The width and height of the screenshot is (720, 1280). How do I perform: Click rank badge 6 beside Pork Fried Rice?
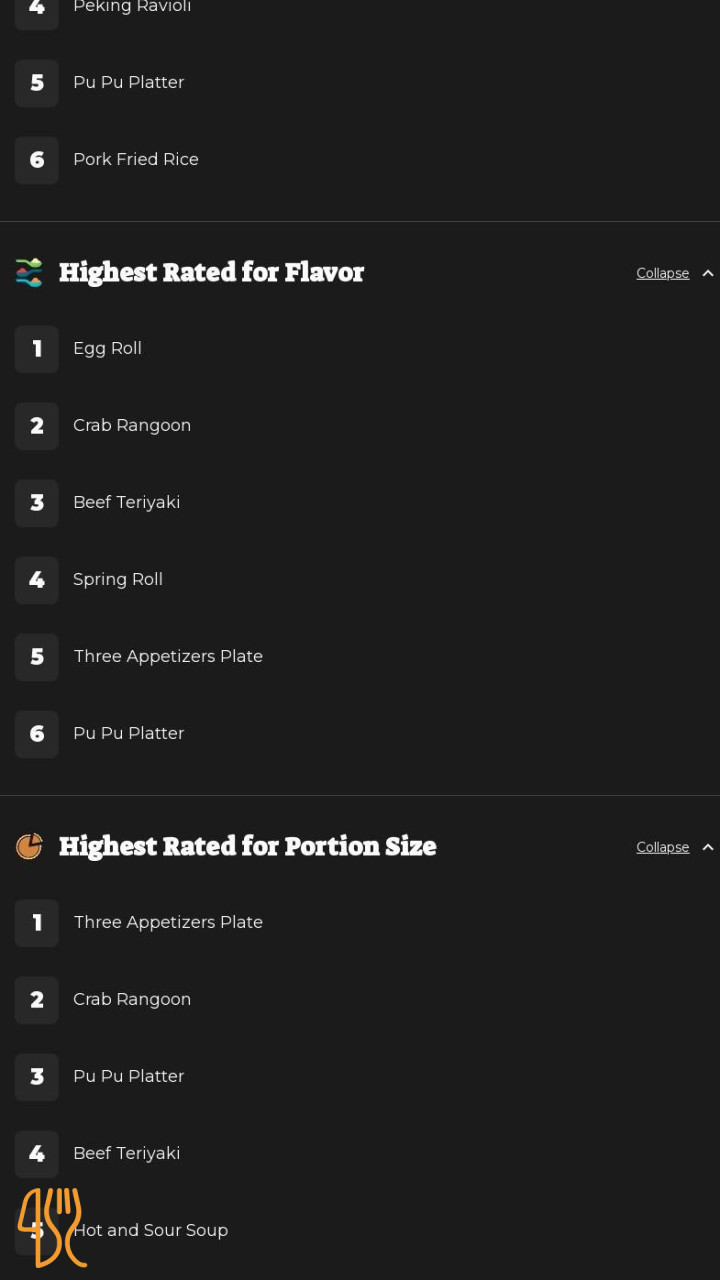(x=37, y=160)
